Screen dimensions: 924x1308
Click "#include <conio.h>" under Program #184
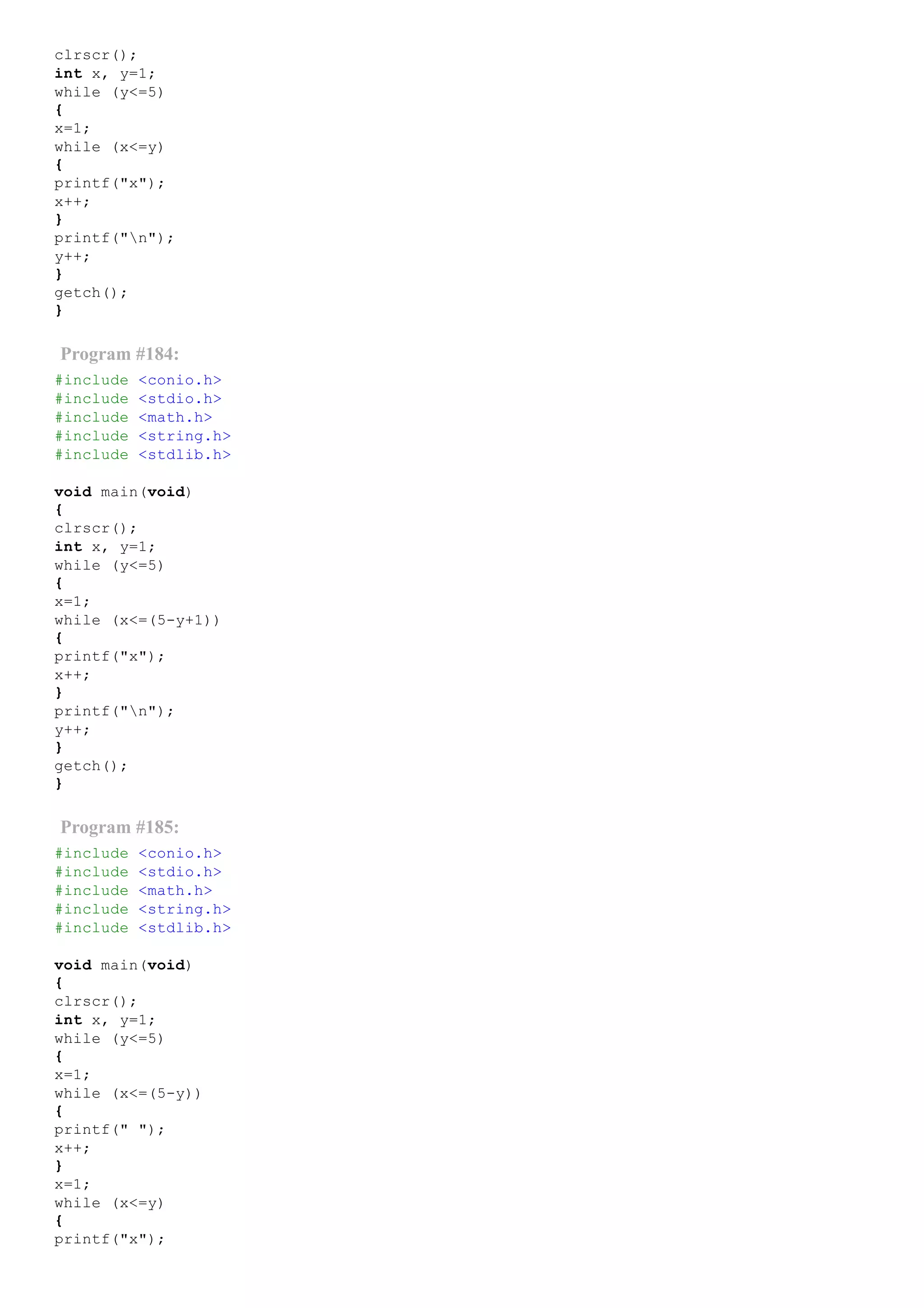[138, 380]
